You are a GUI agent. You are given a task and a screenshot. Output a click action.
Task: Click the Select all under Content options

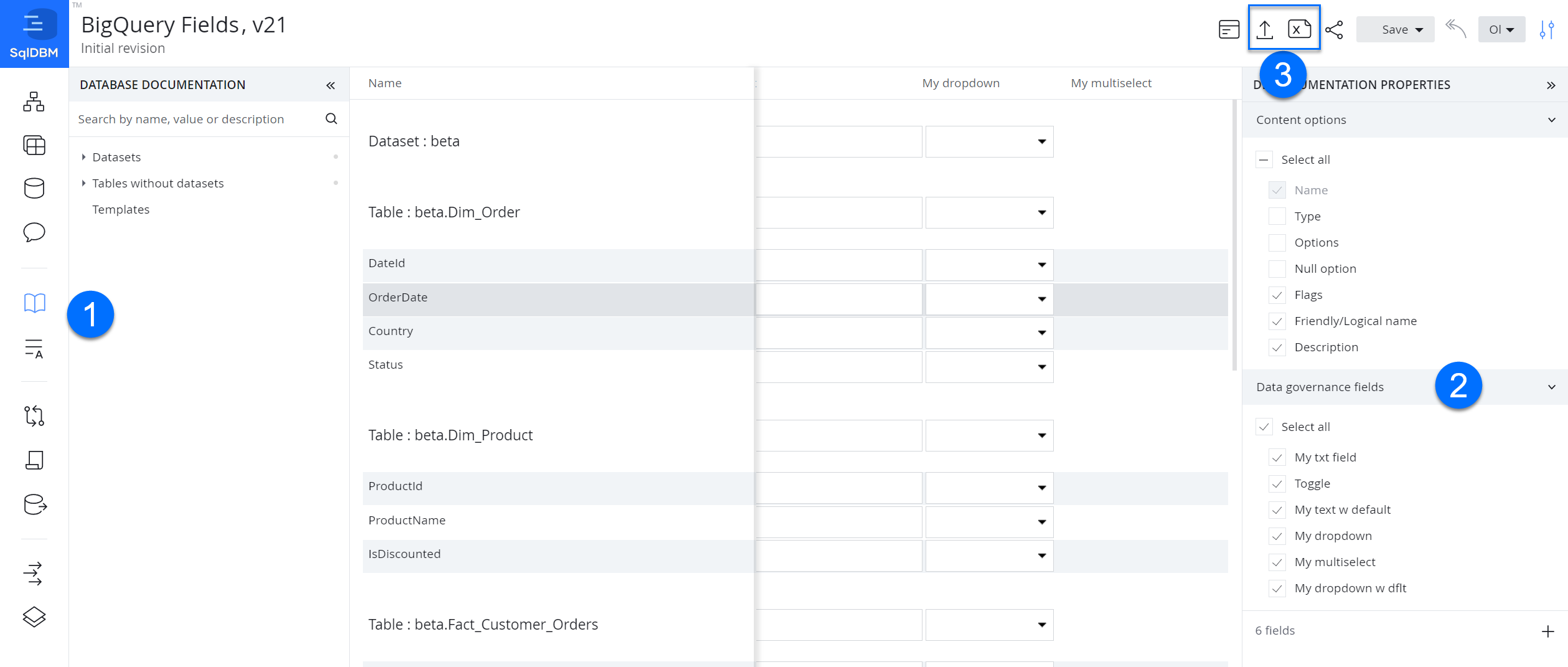pyautogui.click(x=1264, y=159)
